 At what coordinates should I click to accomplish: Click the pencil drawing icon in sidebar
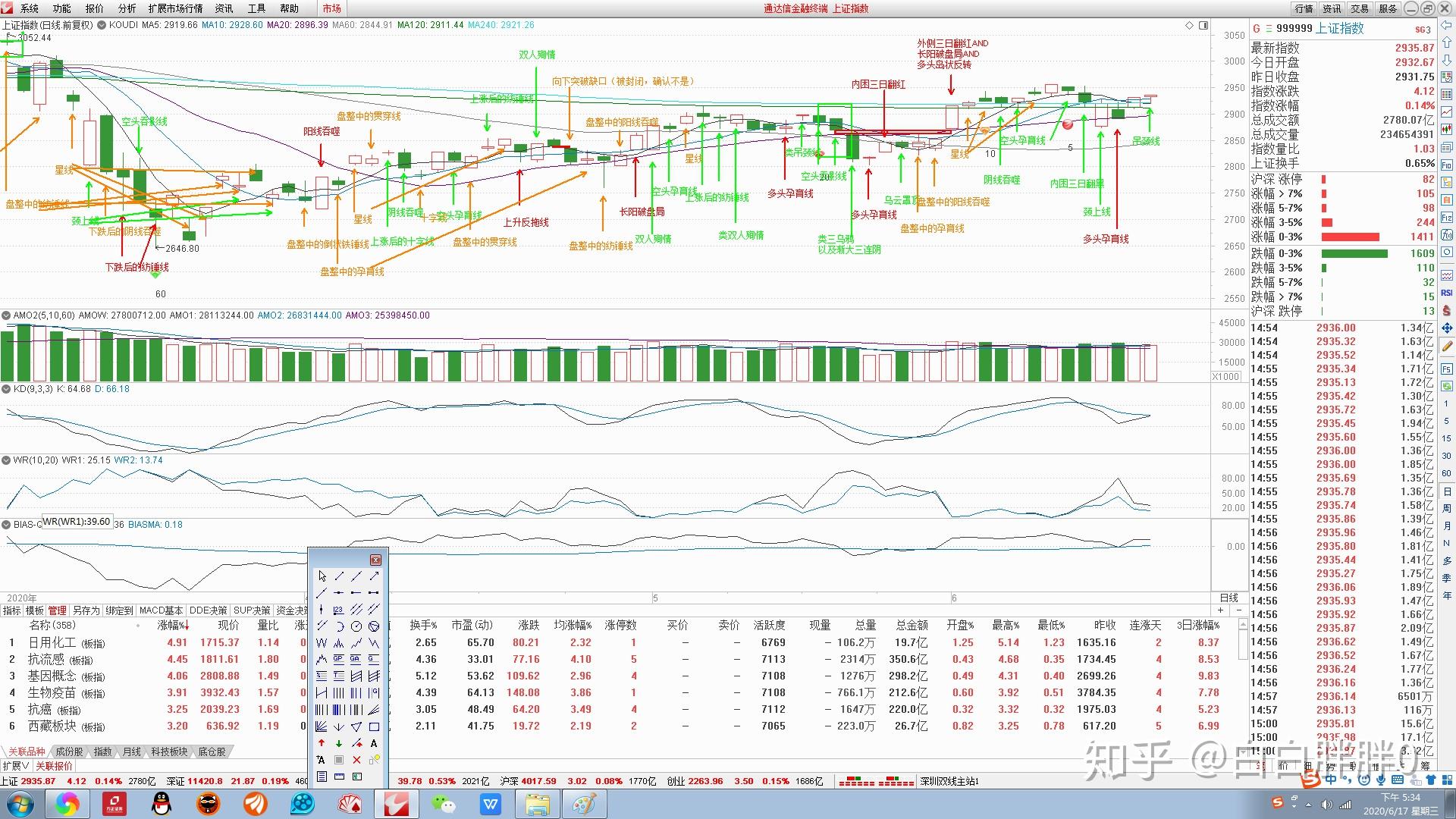coord(1447,346)
